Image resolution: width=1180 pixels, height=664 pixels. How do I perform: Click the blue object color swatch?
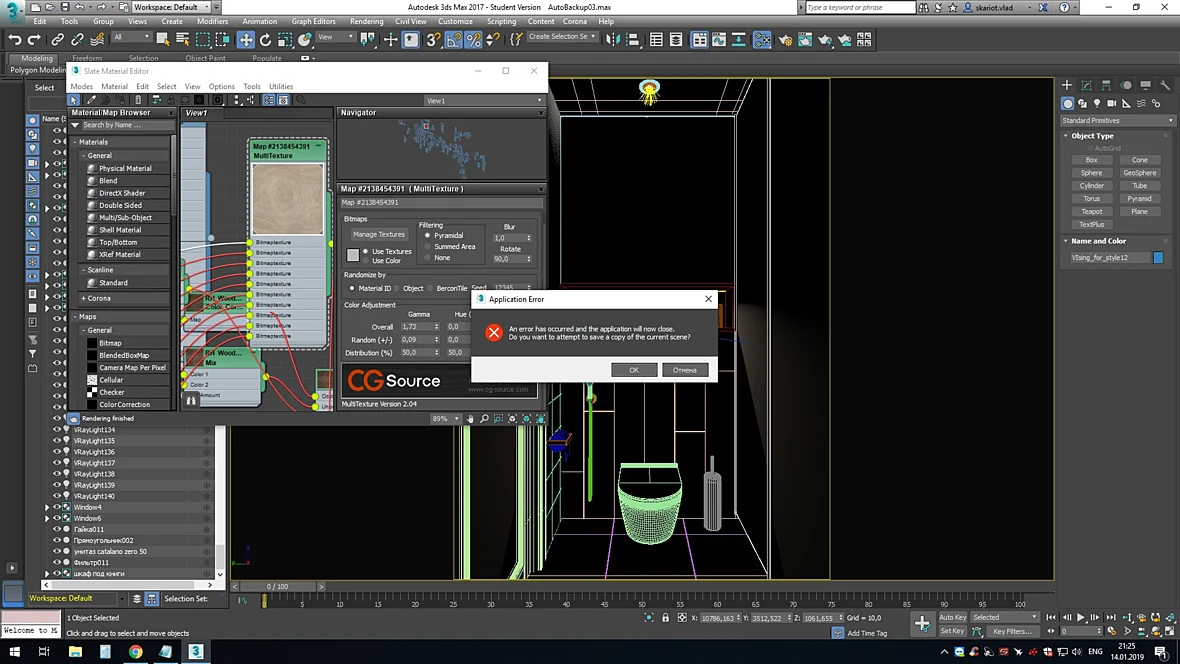(x=1157, y=257)
